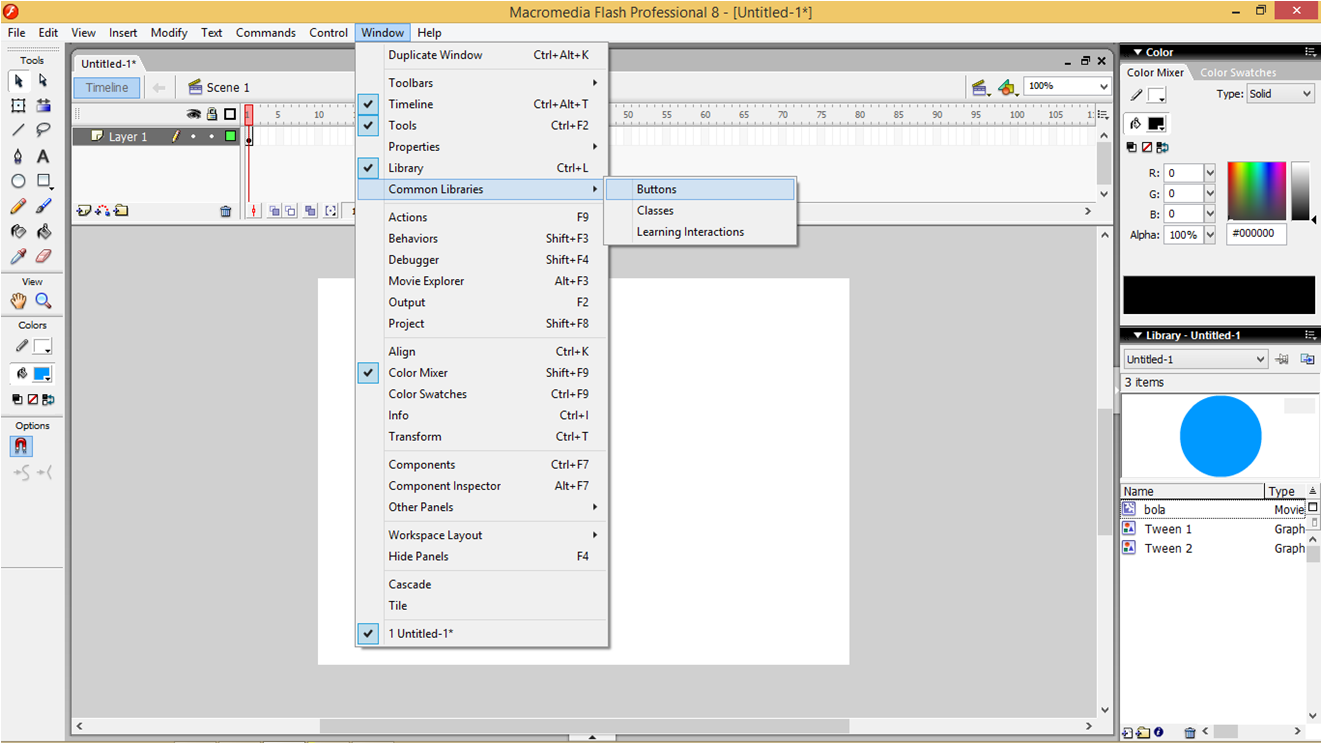The width and height of the screenshot is (1322, 744).
Task: Select the Lasso tool
Action: pyautogui.click(x=43, y=130)
